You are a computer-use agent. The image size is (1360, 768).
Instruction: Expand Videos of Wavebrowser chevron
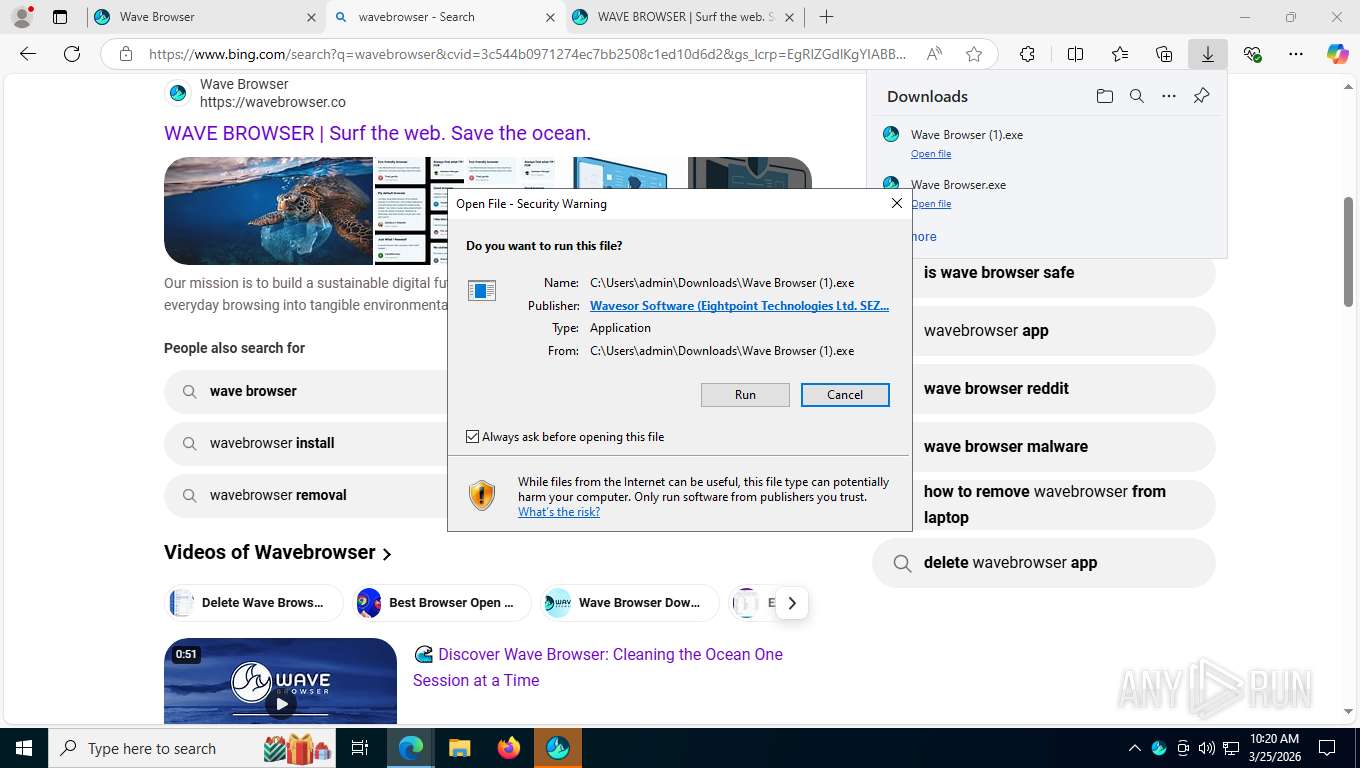[387, 554]
